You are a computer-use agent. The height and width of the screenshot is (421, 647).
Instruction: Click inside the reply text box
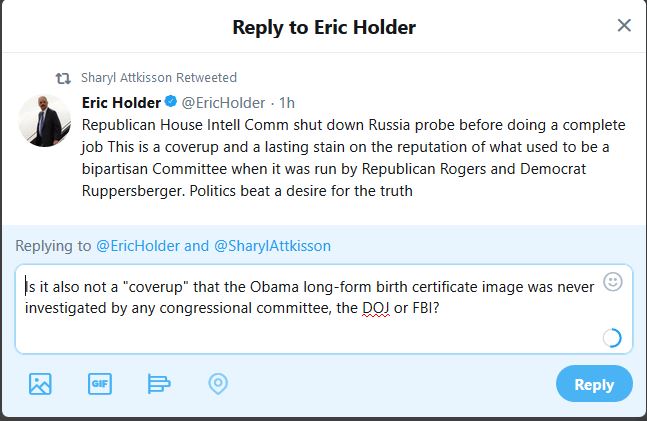click(x=300, y=330)
